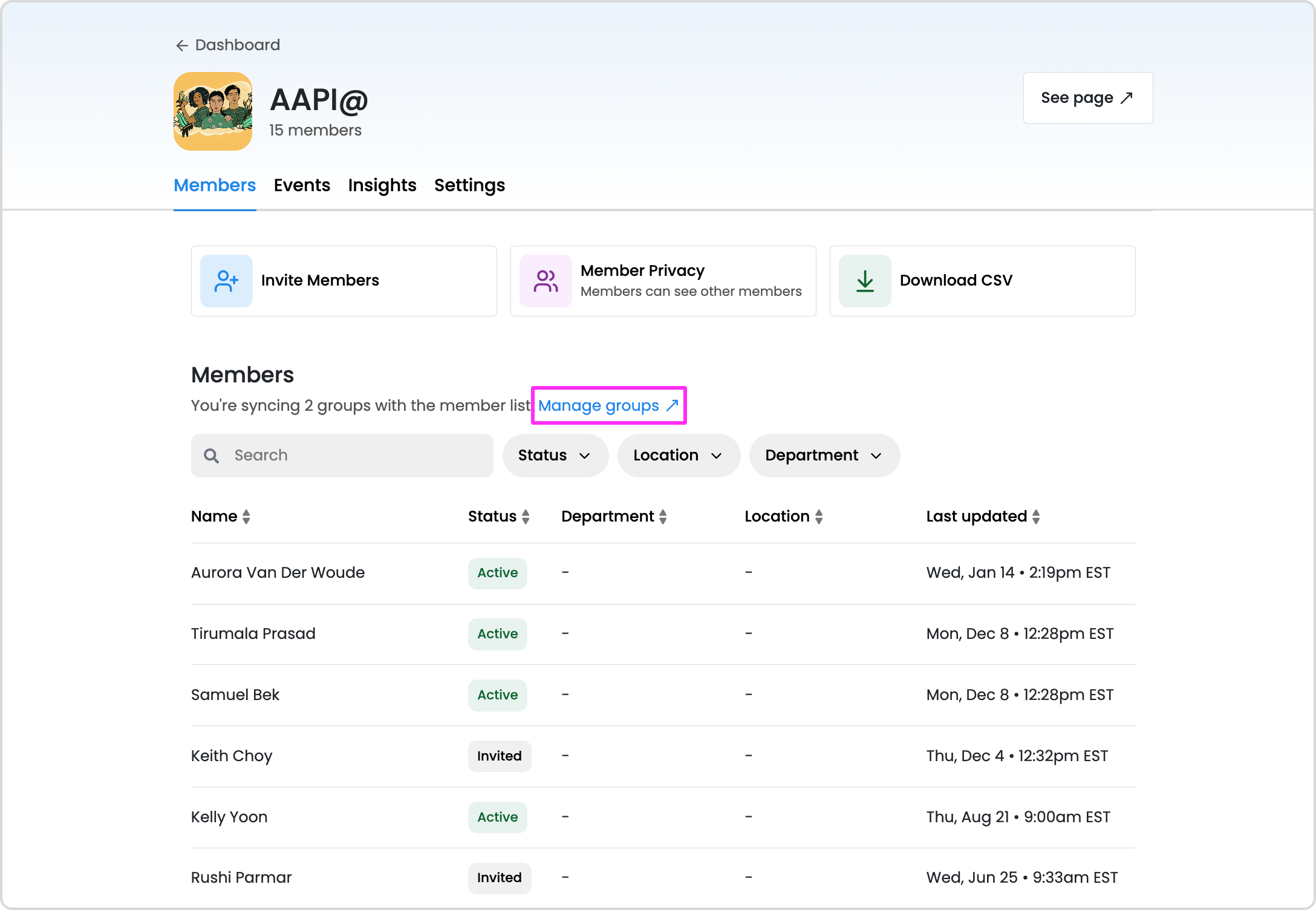
Task: Click the See page button
Action: pyautogui.click(x=1087, y=98)
